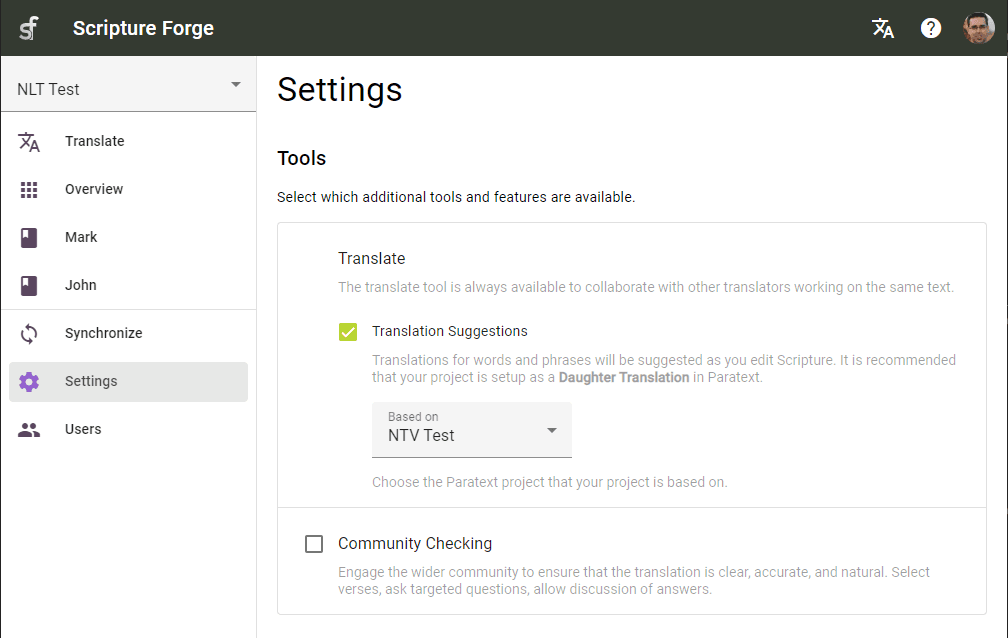Expand the project selector chevron arrow
The image size is (1008, 638).
click(x=236, y=84)
